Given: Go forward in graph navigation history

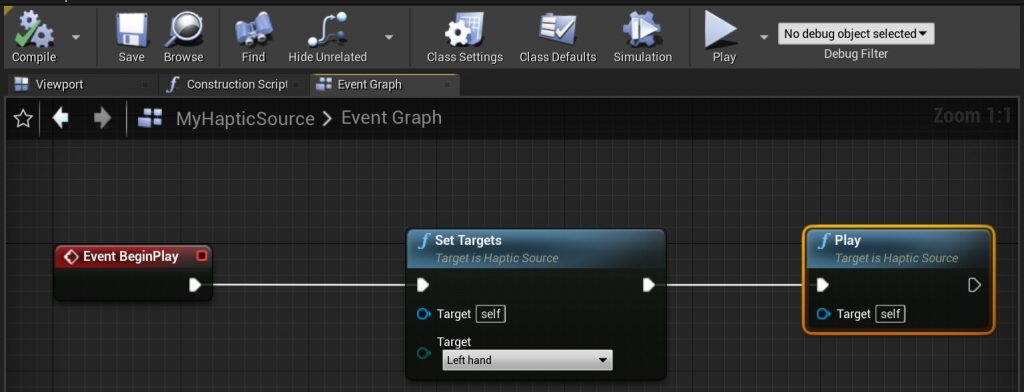Looking at the screenshot, I should [x=103, y=118].
